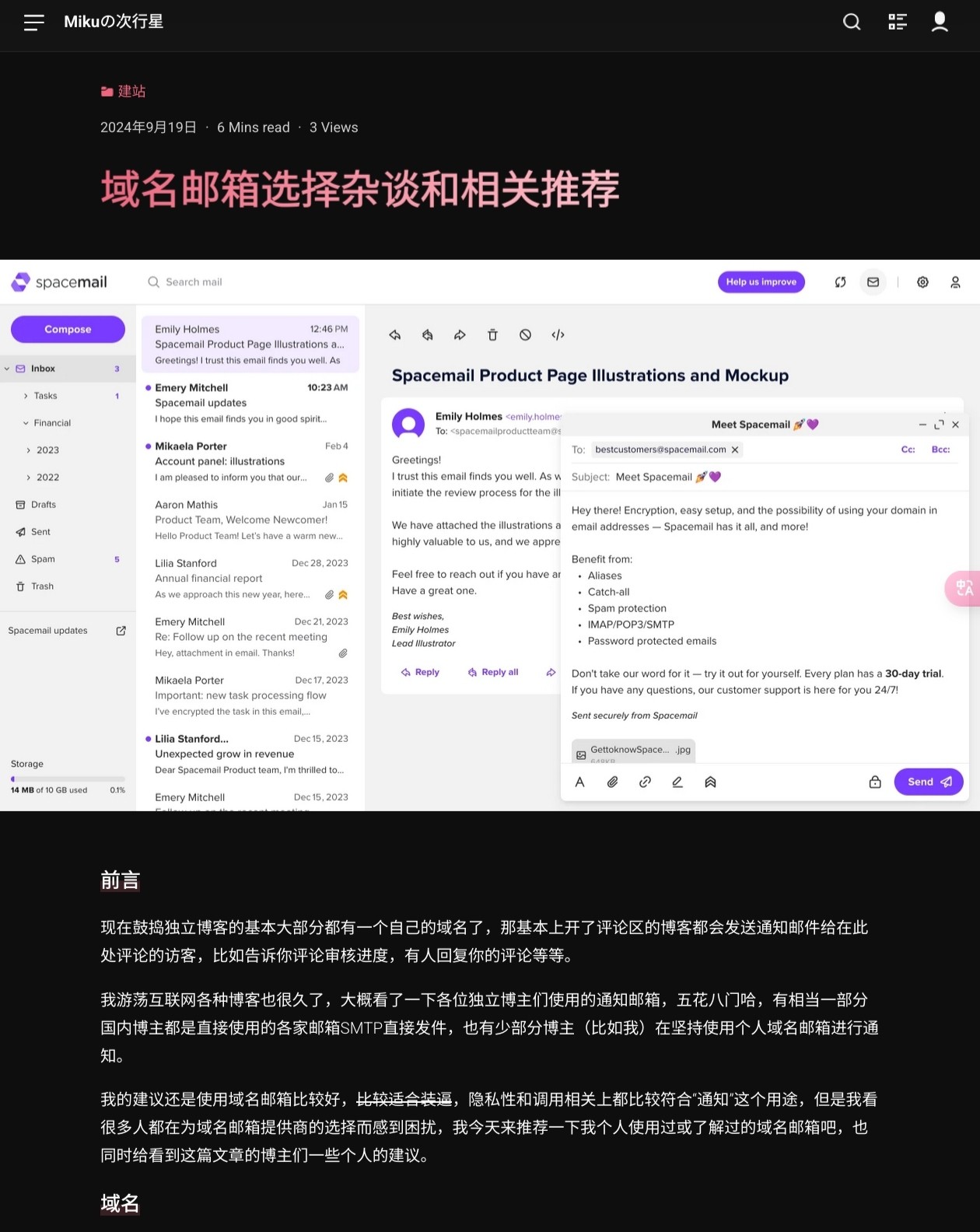Click the Spacemail profile icon
980x1232 pixels.
[955, 282]
